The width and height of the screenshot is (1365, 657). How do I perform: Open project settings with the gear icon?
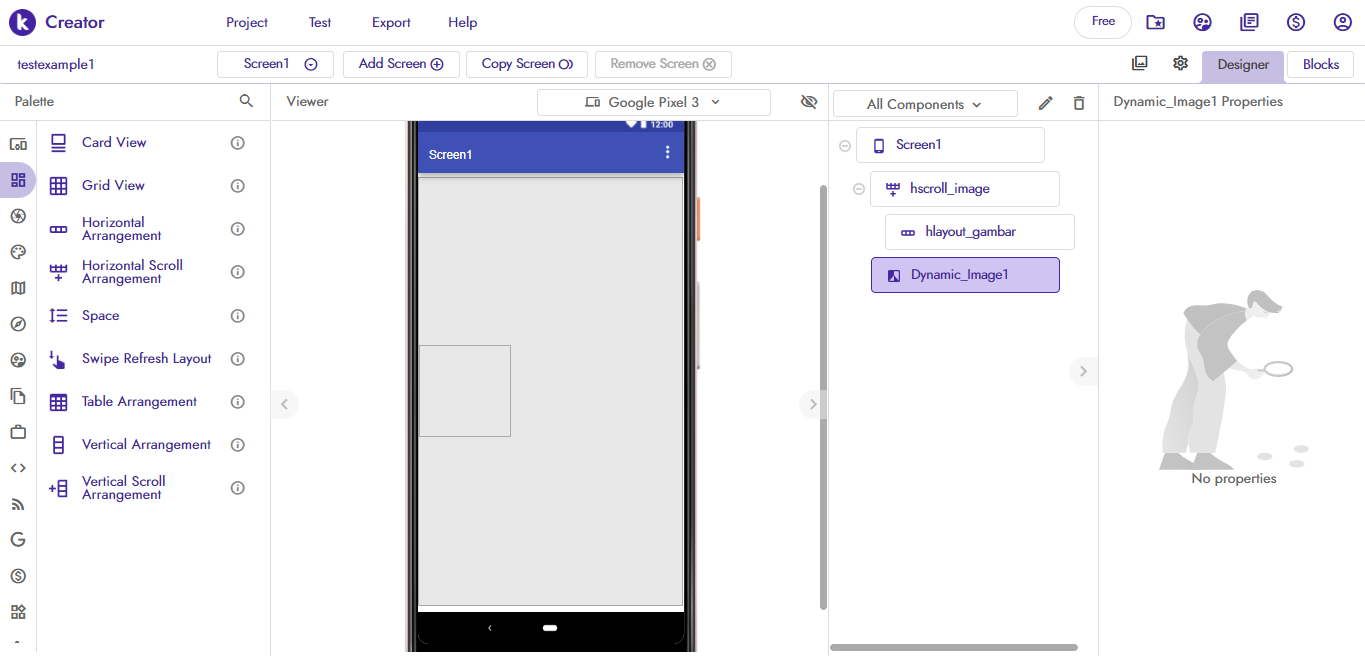[x=1180, y=62]
